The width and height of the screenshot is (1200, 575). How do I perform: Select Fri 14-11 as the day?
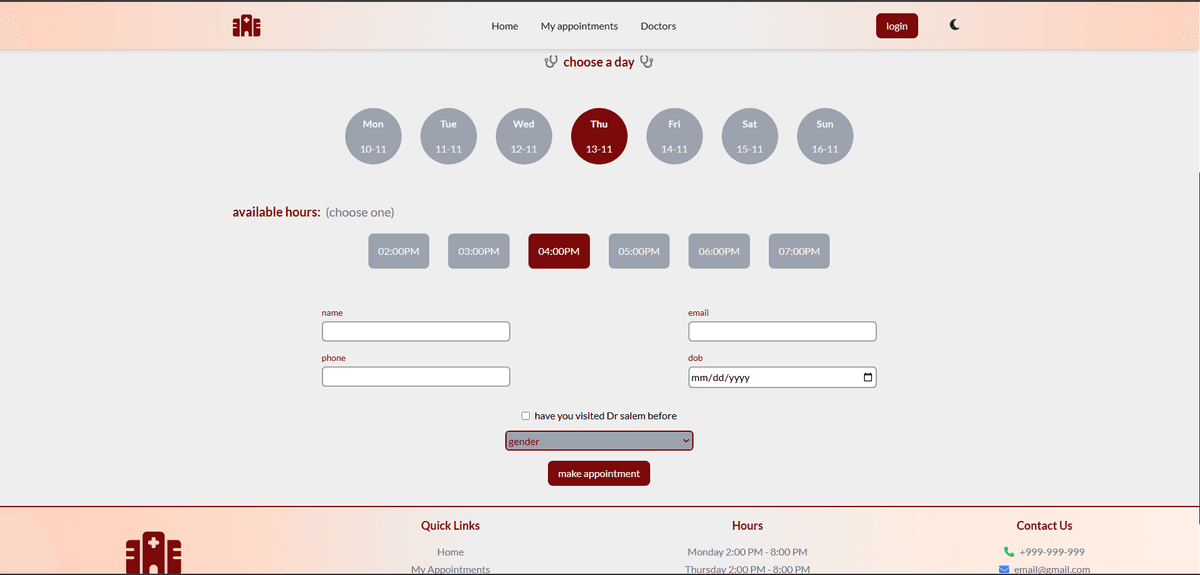pos(674,137)
